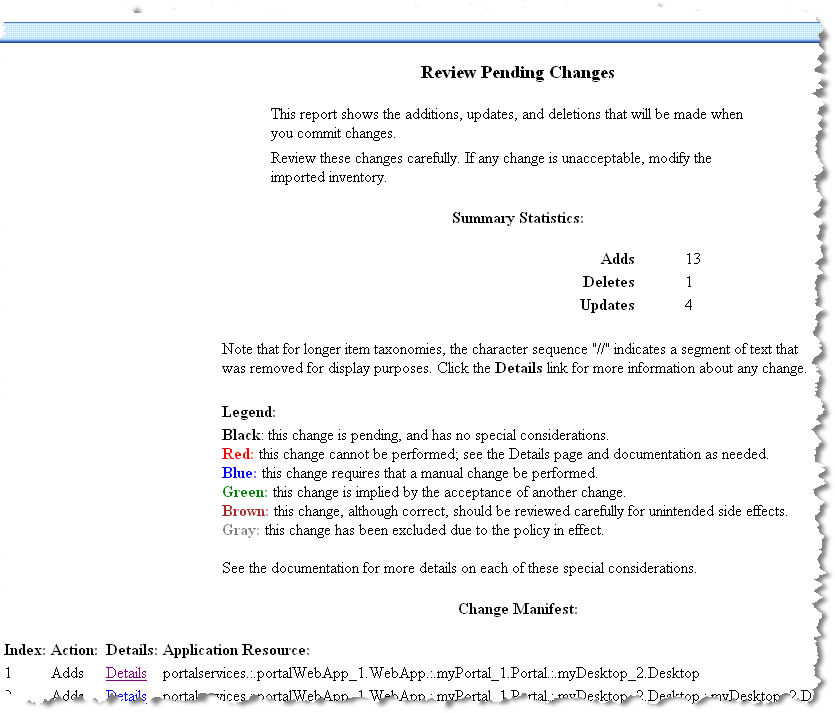This screenshot has width=835, height=713.
Task: Click the Adds count value 13
Action: point(693,259)
